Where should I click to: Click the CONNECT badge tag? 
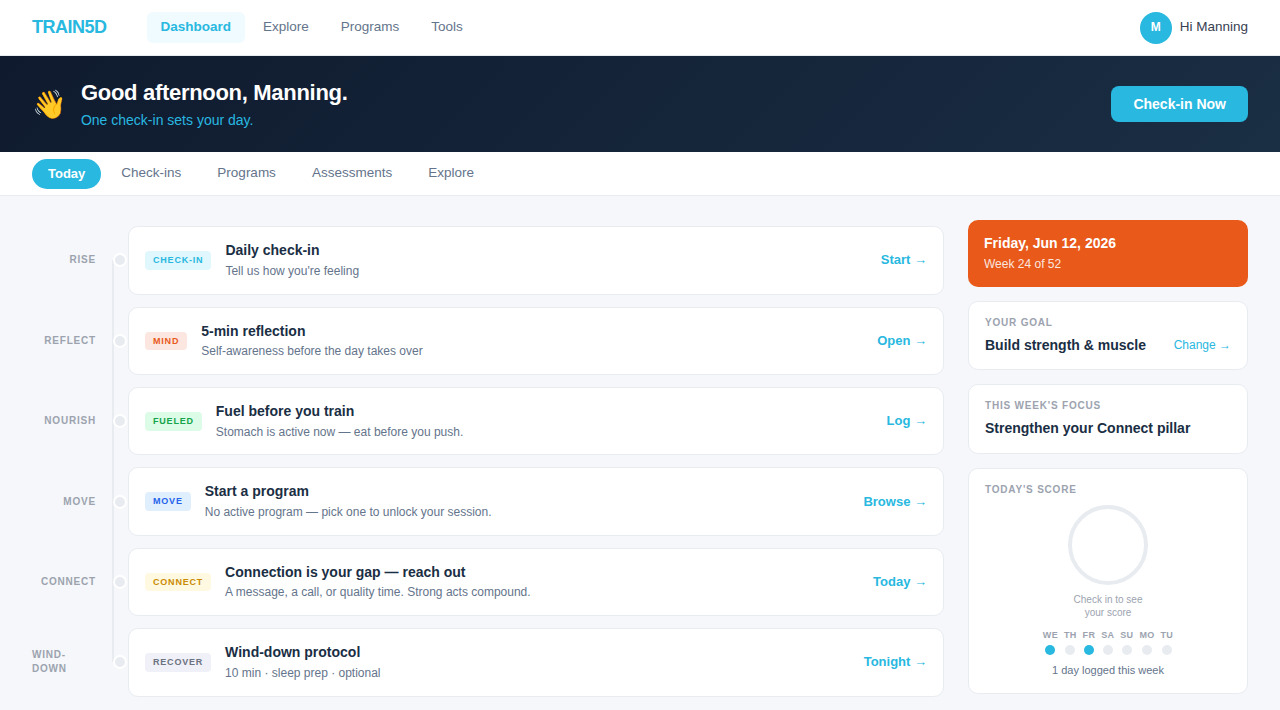coord(178,582)
